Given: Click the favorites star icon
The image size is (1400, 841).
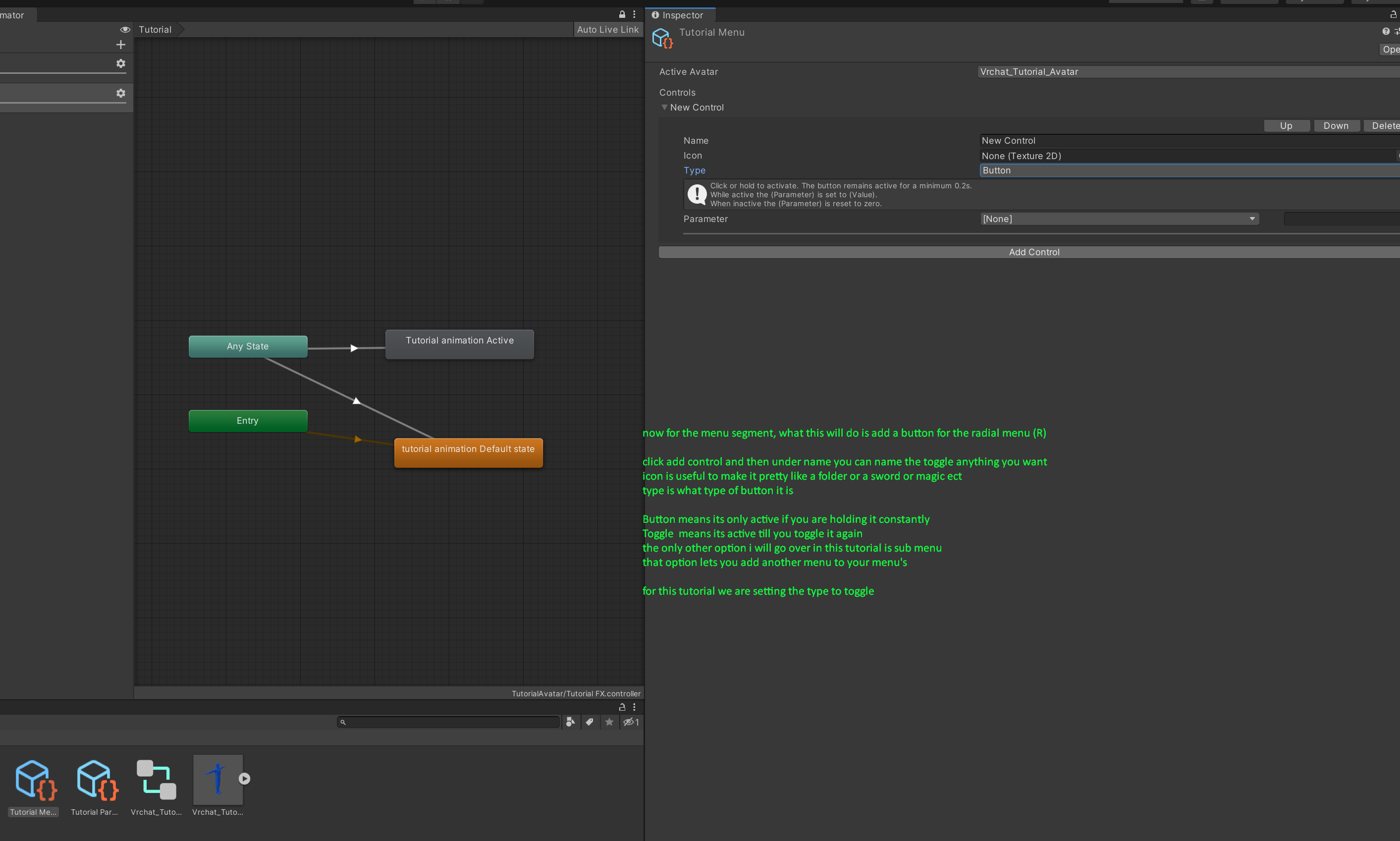Looking at the screenshot, I should [x=609, y=722].
